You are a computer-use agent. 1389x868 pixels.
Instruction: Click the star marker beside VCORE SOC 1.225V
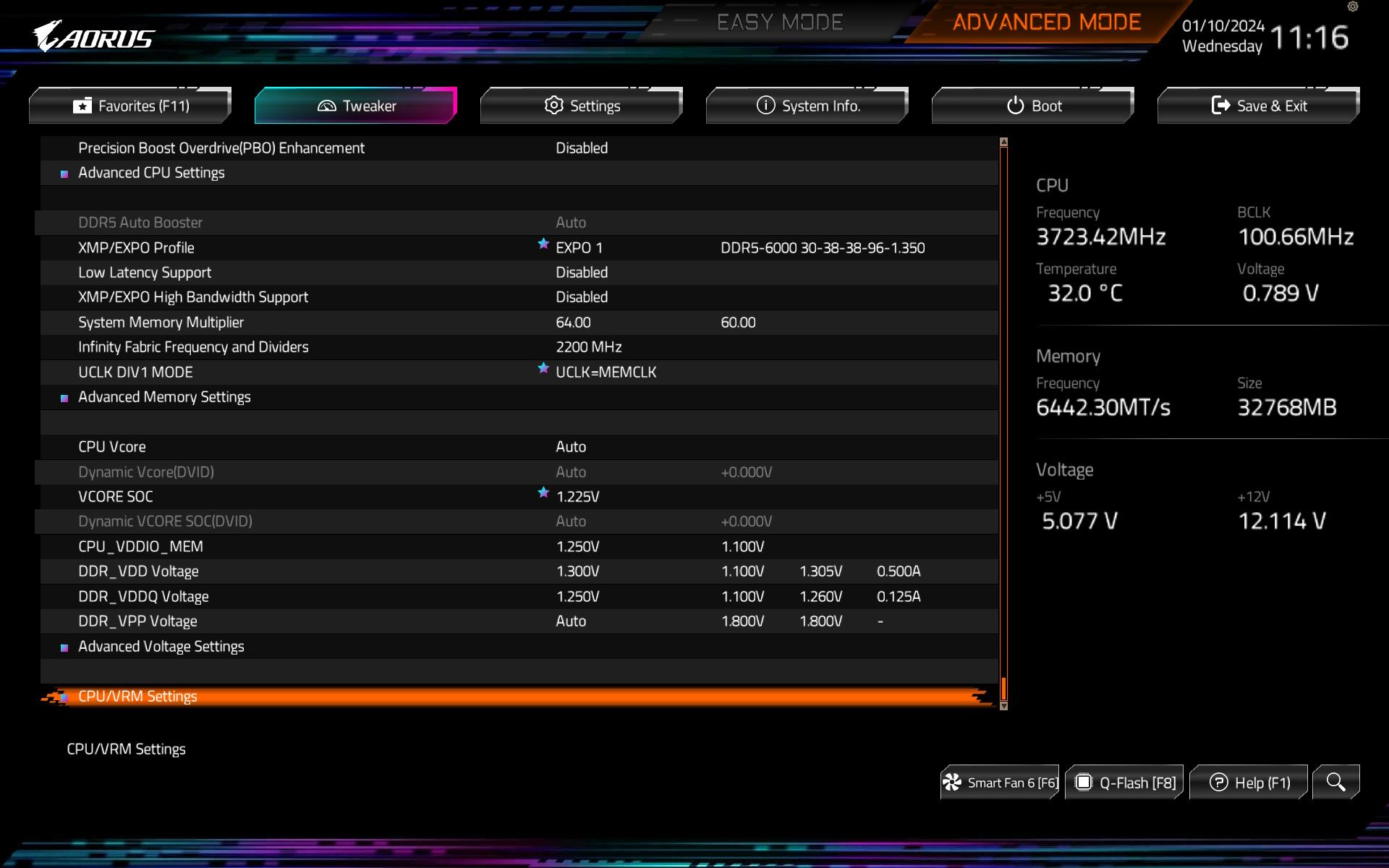(x=543, y=493)
